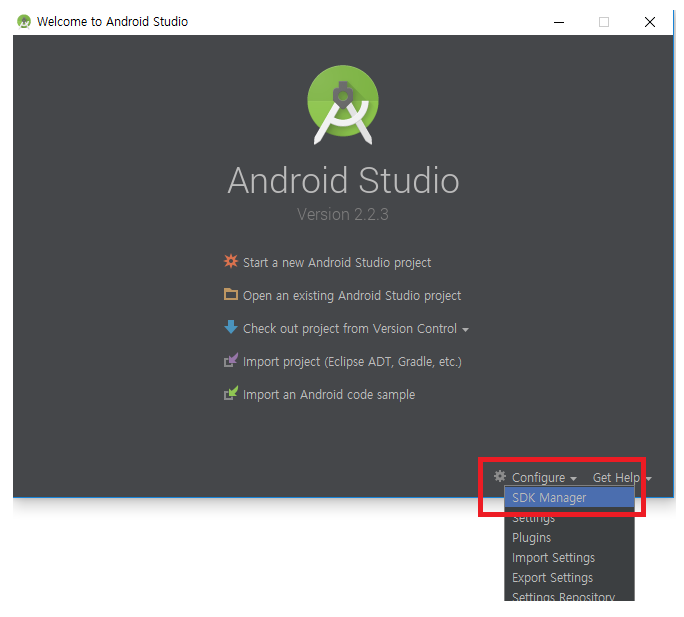Select Export Settings menu entry
The image size is (684, 617).
(x=569, y=578)
